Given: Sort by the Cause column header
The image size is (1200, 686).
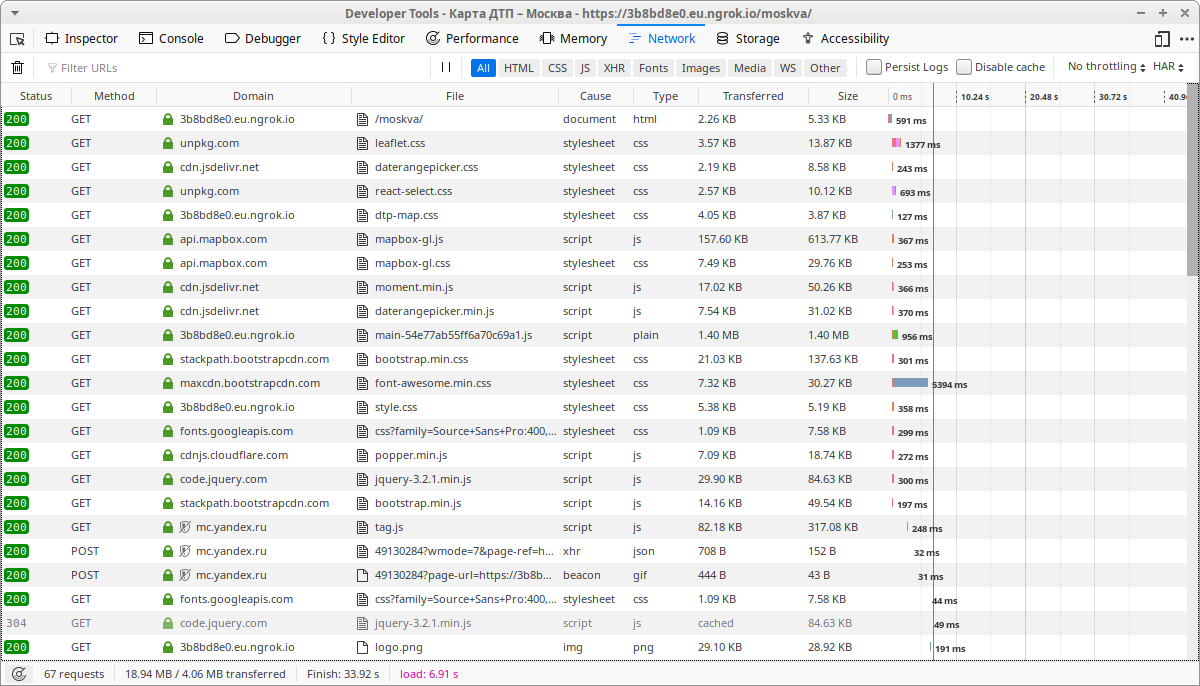Looking at the screenshot, I should click(x=595, y=96).
